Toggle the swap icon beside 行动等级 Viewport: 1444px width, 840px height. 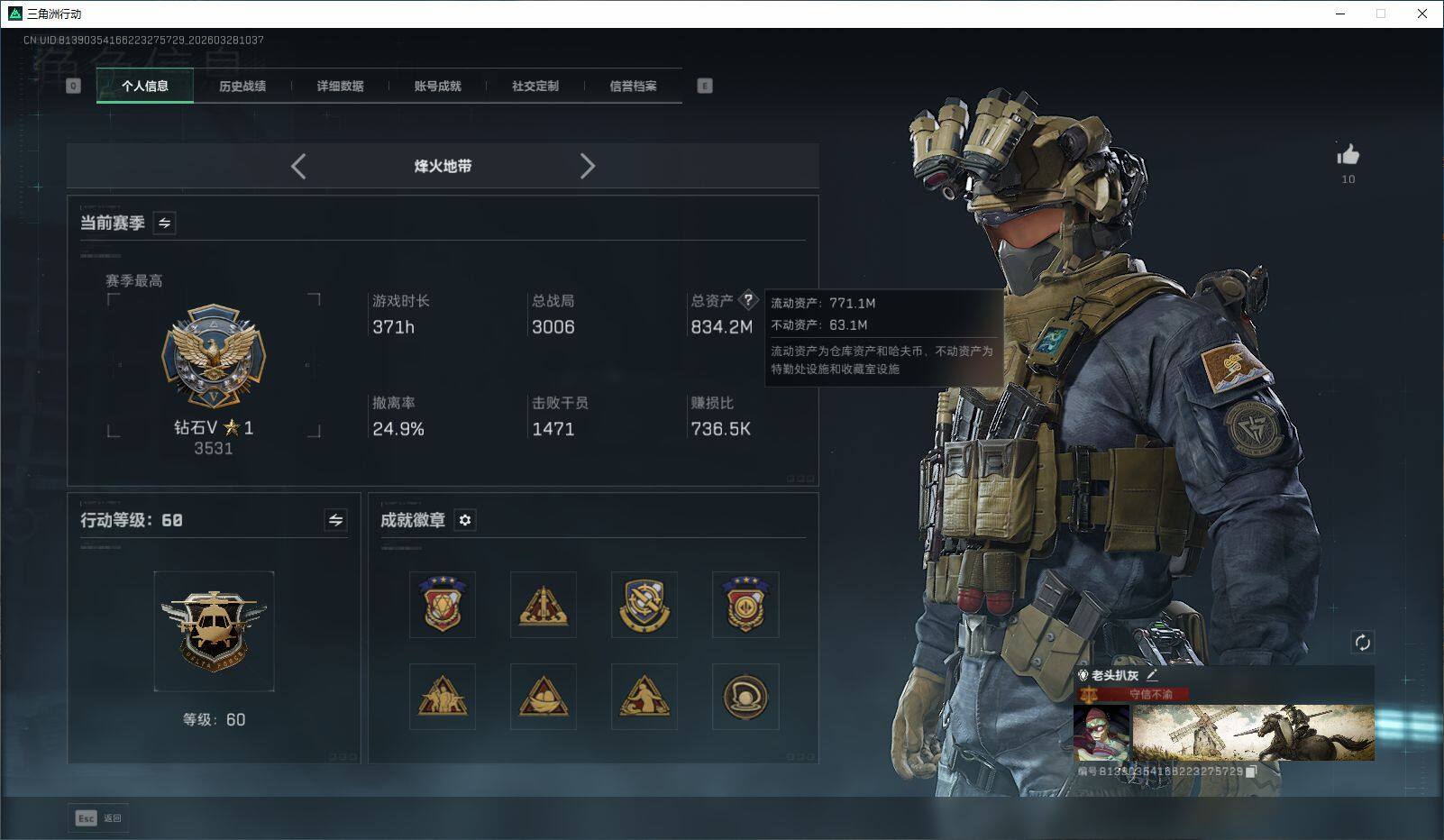click(x=335, y=520)
